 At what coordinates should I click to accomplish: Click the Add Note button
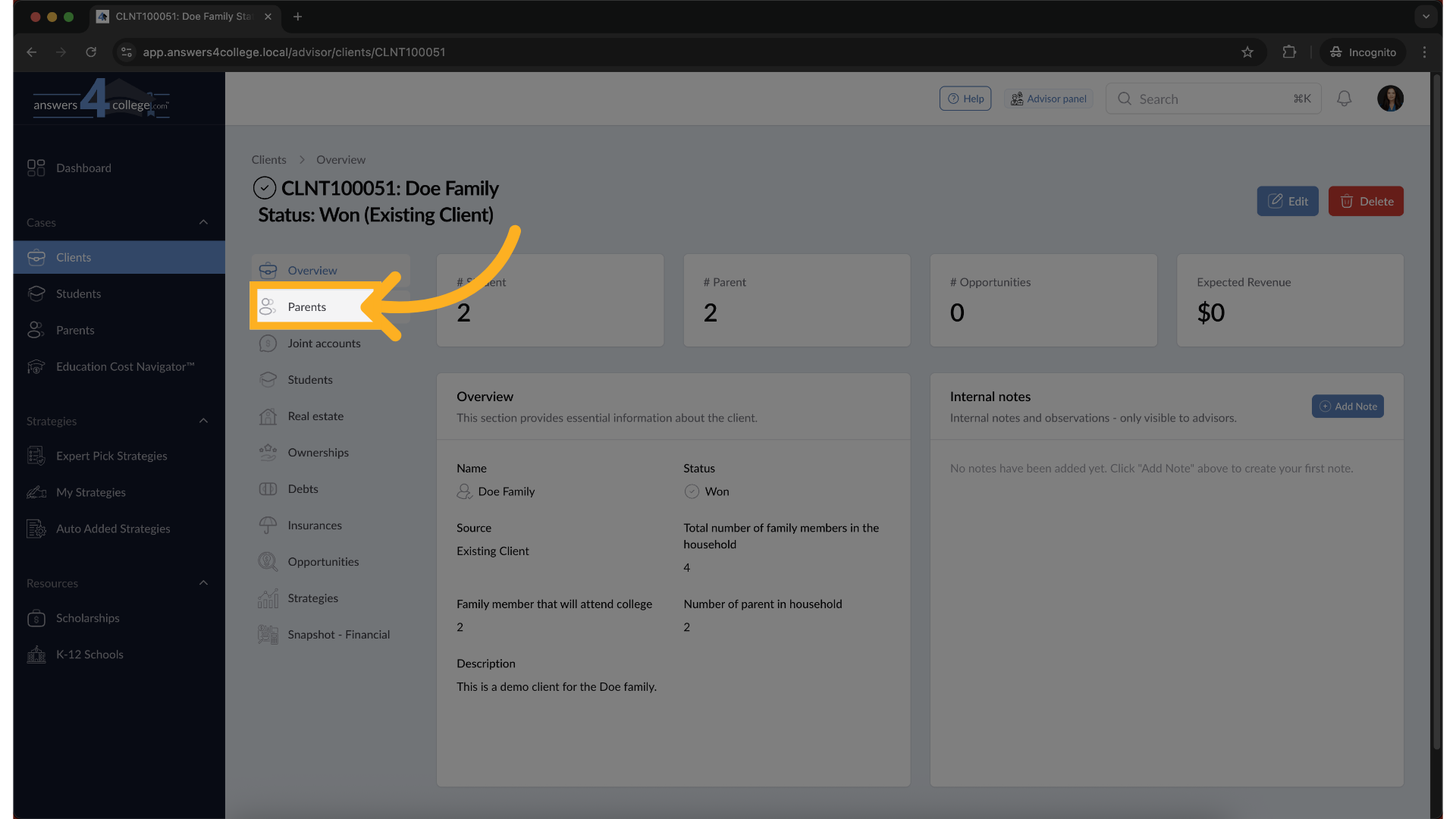point(1348,406)
